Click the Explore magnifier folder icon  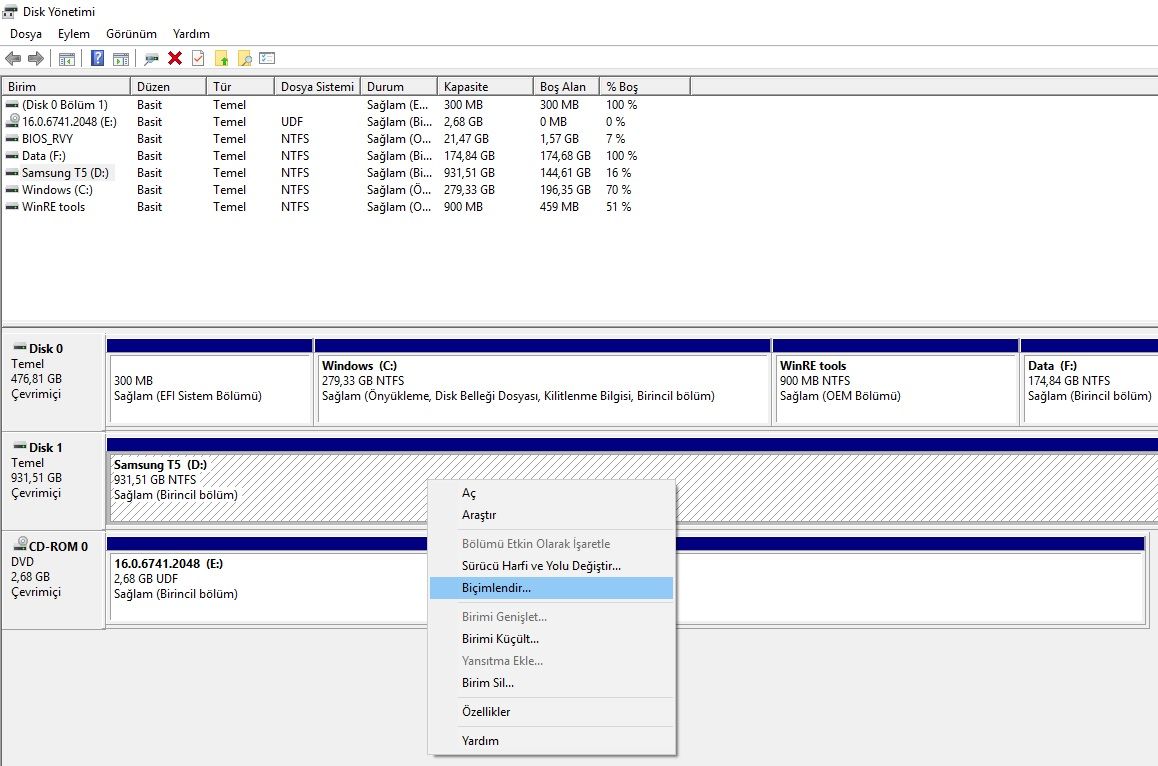[x=244, y=58]
